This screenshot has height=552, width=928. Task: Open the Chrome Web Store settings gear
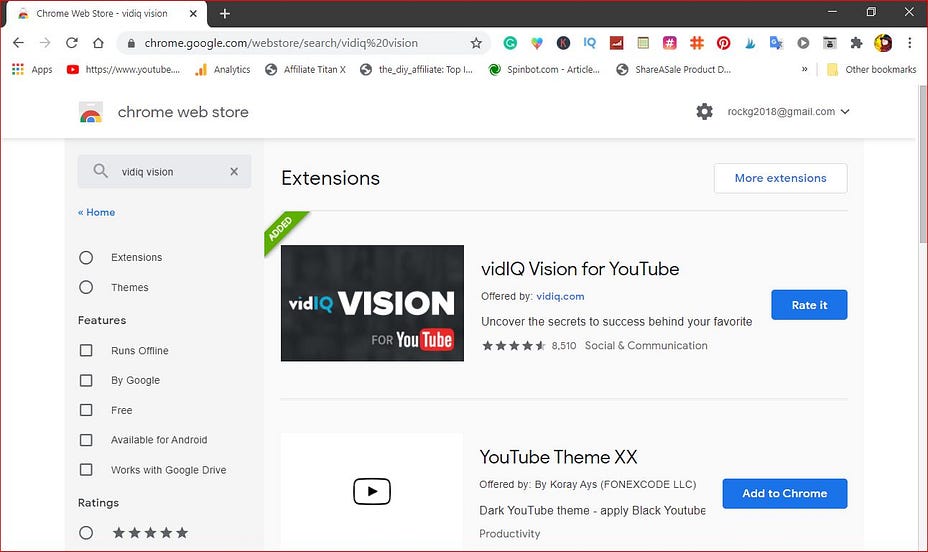tap(704, 111)
